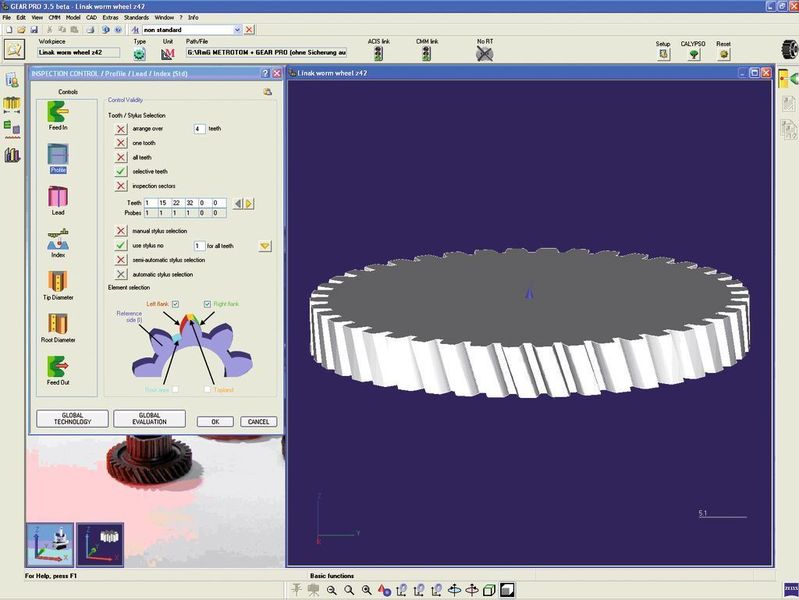The height and width of the screenshot is (600, 799).
Task: Toggle 'semi-automatic stylus selection' option
Action: pos(121,260)
